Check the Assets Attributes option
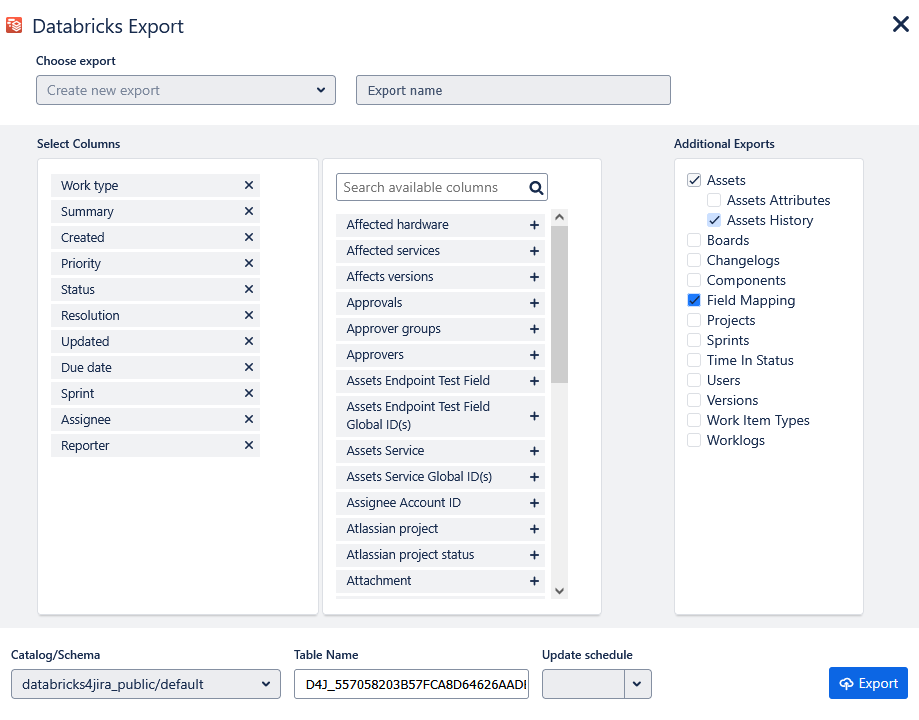This screenshot has width=919, height=720. click(x=714, y=200)
